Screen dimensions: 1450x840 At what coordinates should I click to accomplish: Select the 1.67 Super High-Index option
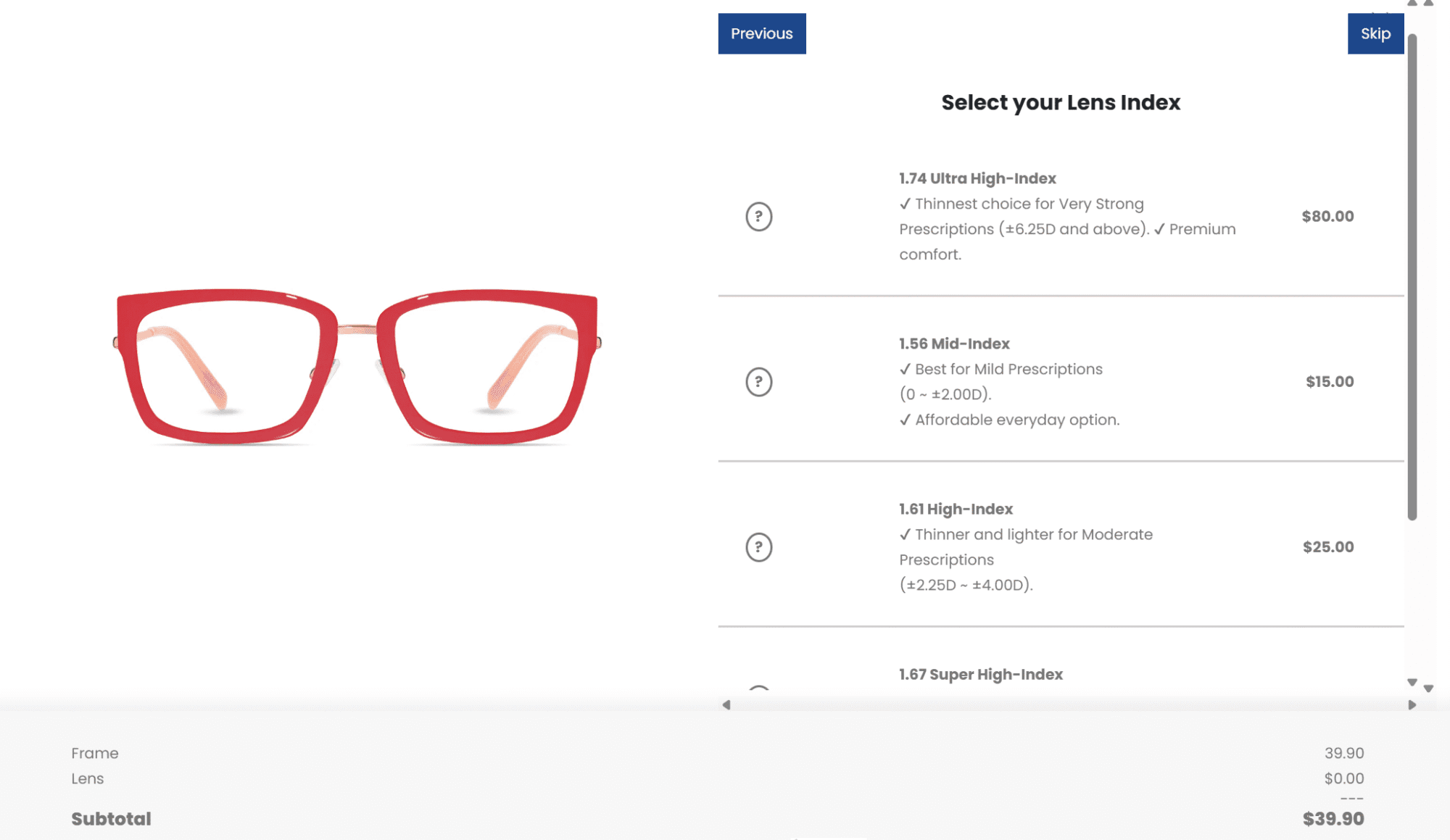click(x=980, y=675)
